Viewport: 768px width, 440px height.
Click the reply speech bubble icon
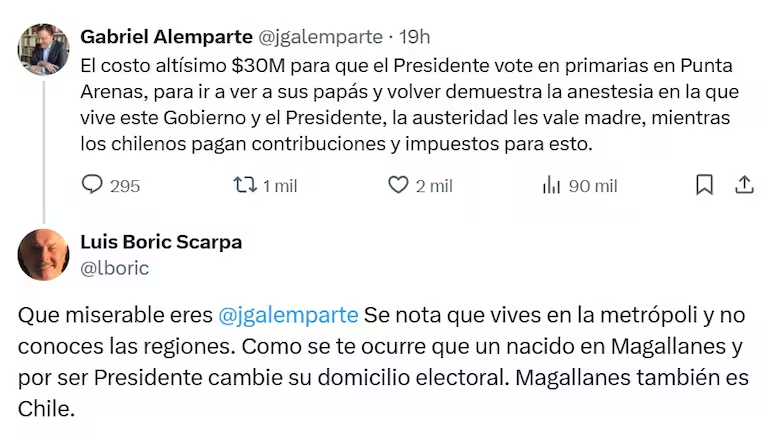tap(92, 185)
